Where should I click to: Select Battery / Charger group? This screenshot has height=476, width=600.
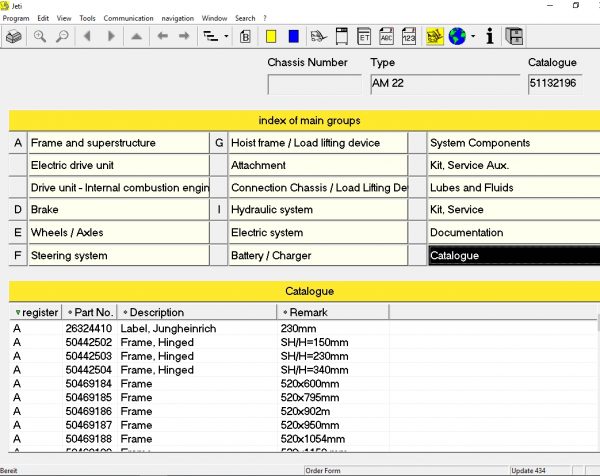click(x=318, y=256)
